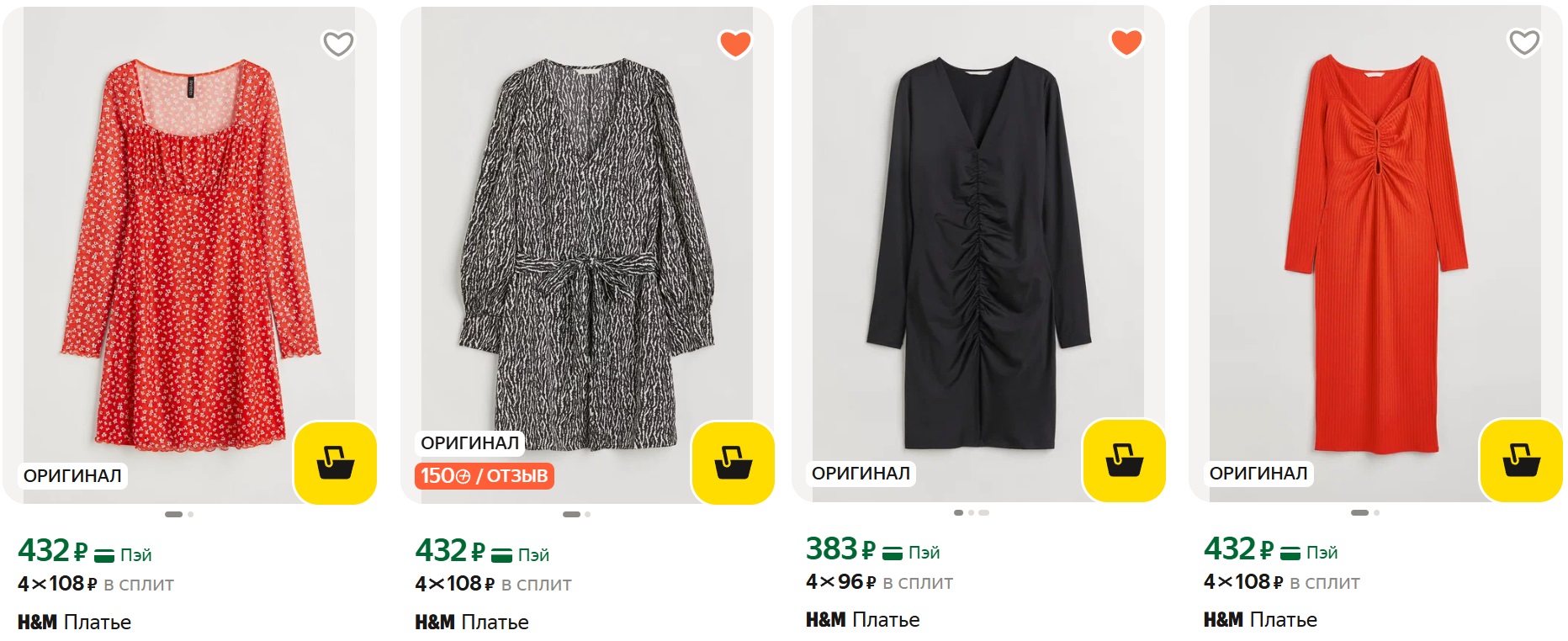Image resolution: width=1568 pixels, height=641 pixels.
Task: Add red floral dress to cart
Action: 335,463
